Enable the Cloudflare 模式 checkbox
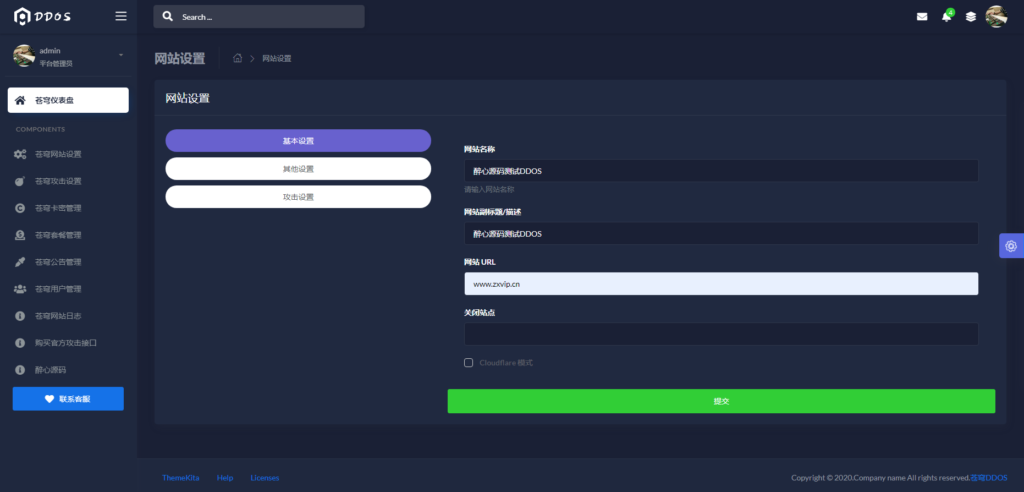The image size is (1024, 492). pyautogui.click(x=469, y=362)
